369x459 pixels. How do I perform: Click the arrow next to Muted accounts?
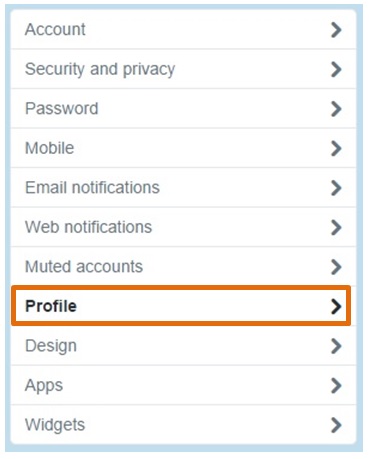(x=336, y=267)
